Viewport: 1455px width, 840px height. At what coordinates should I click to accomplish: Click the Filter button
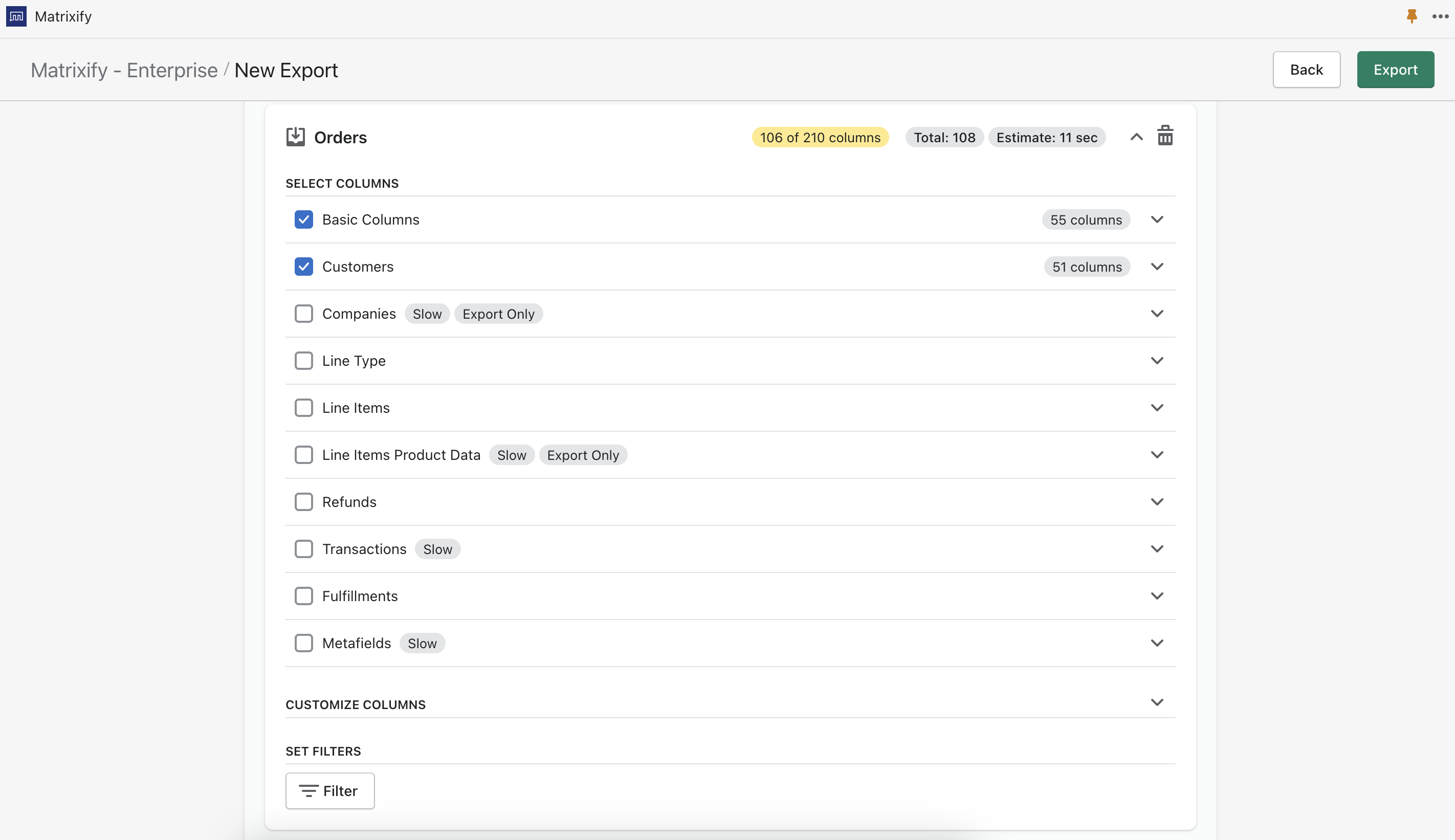[329, 790]
